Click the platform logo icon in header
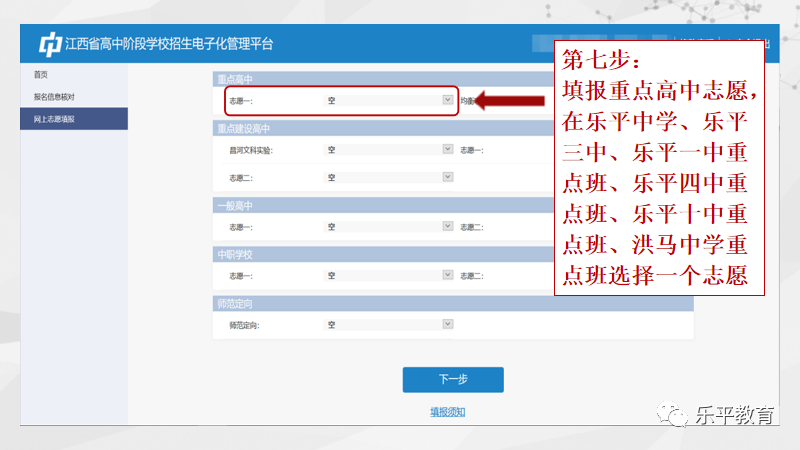The height and width of the screenshot is (450, 800). click(50, 44)
